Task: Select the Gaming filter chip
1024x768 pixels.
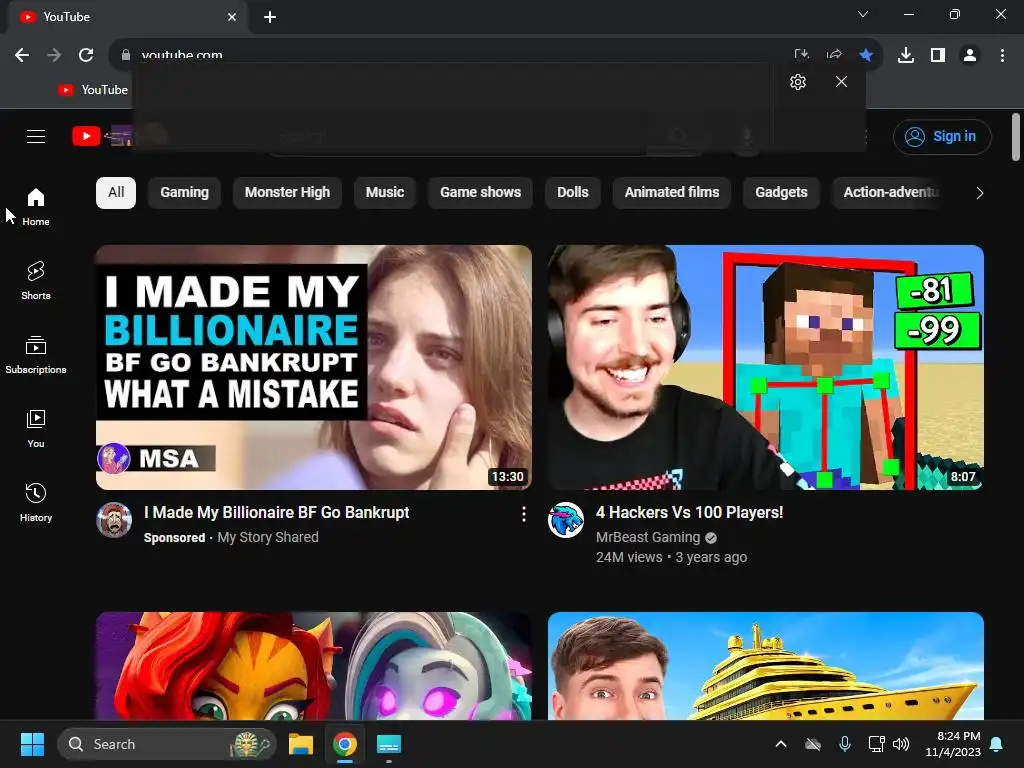Action: 184,193
